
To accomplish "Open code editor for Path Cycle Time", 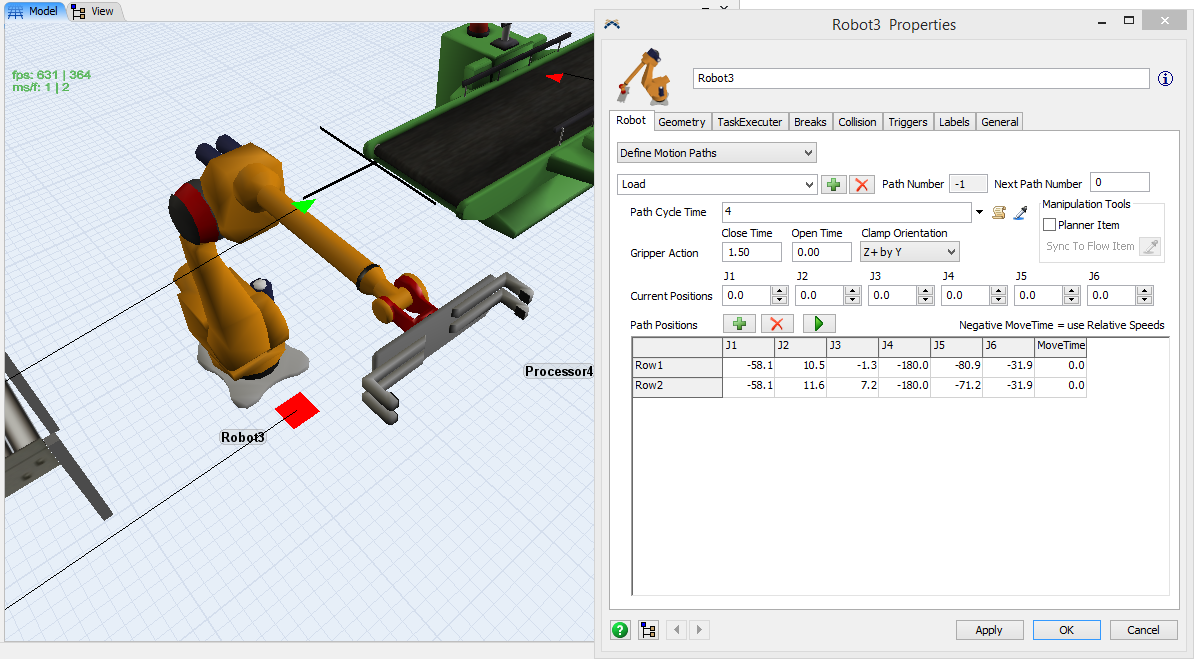I will (x=997, y=212).
